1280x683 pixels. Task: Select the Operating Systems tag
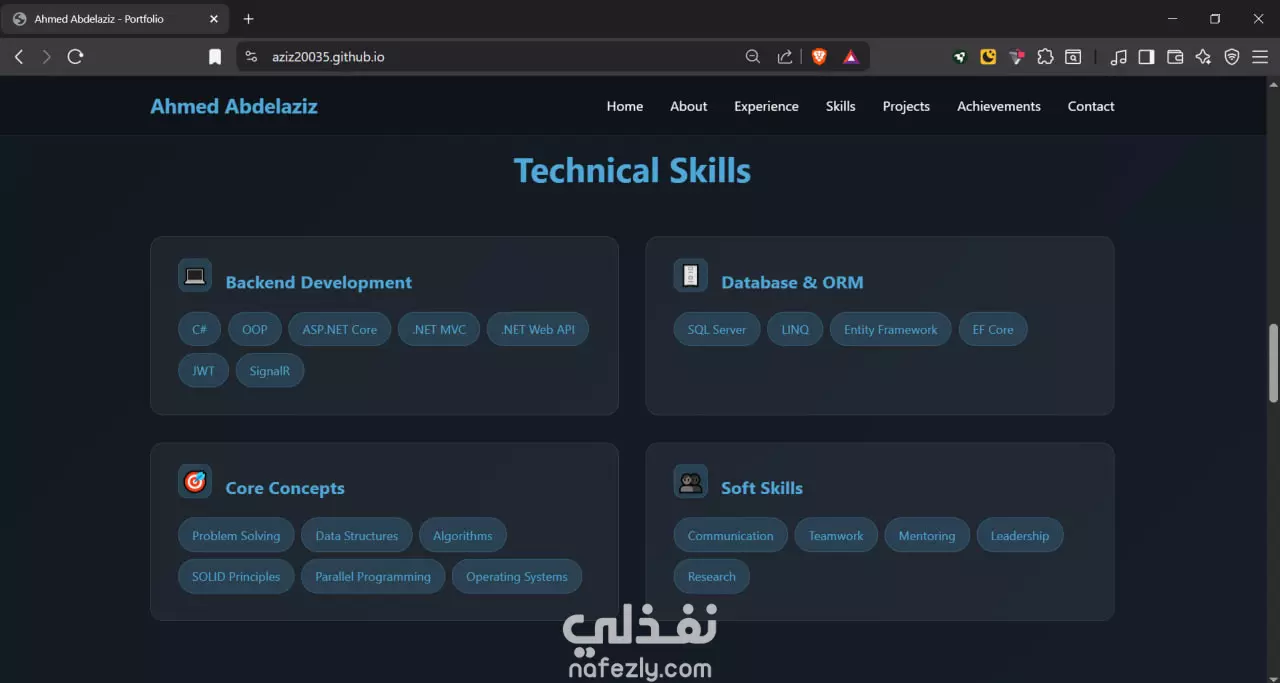(x=517, y=576)
